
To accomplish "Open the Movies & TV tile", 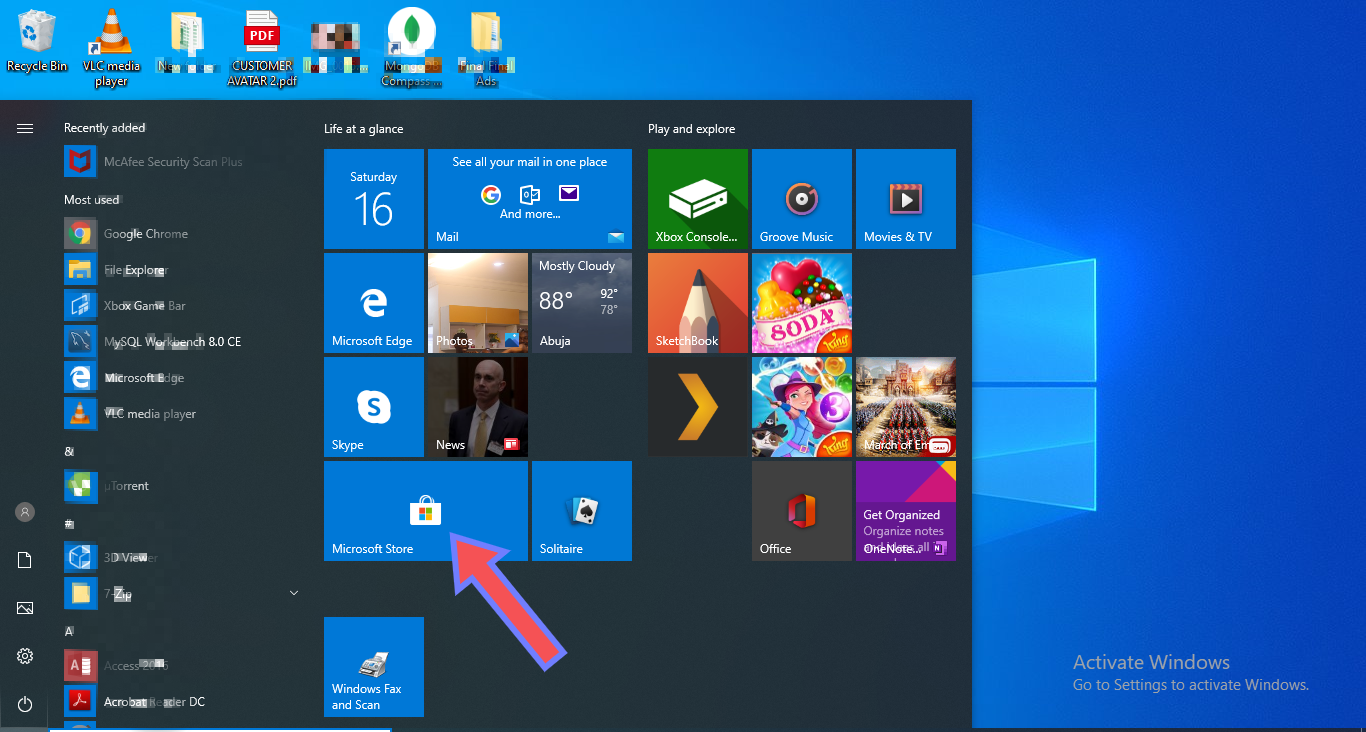I will click(906, 199).
